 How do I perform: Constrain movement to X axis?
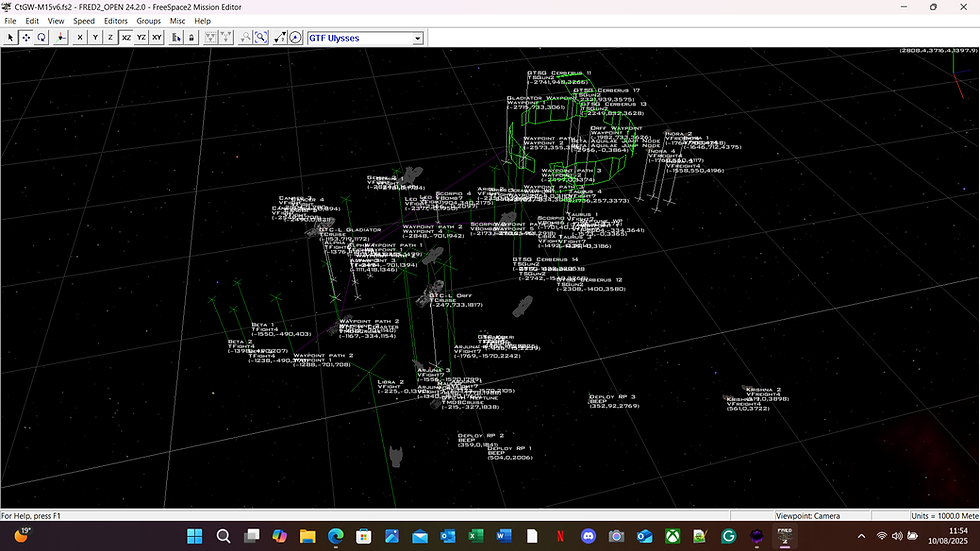[x=80, y=37]
